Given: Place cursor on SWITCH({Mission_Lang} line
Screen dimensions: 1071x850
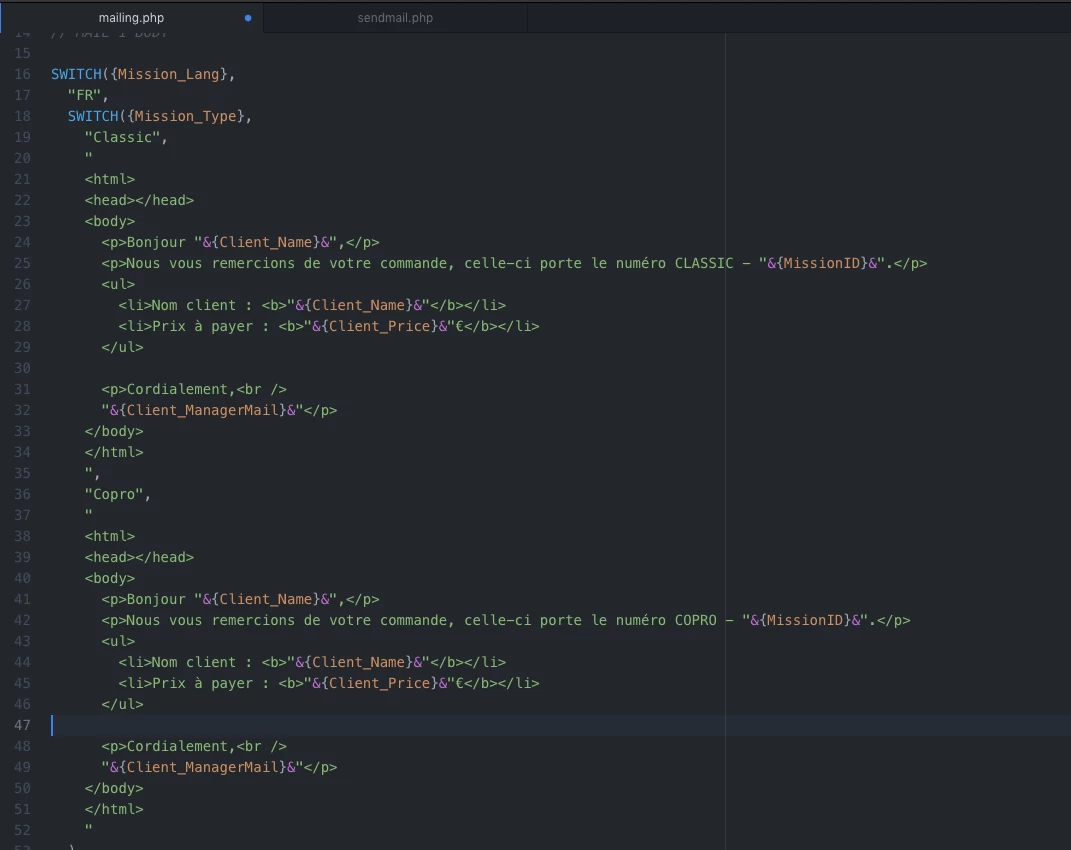Looking at the screenshot, I should (143, 74).
